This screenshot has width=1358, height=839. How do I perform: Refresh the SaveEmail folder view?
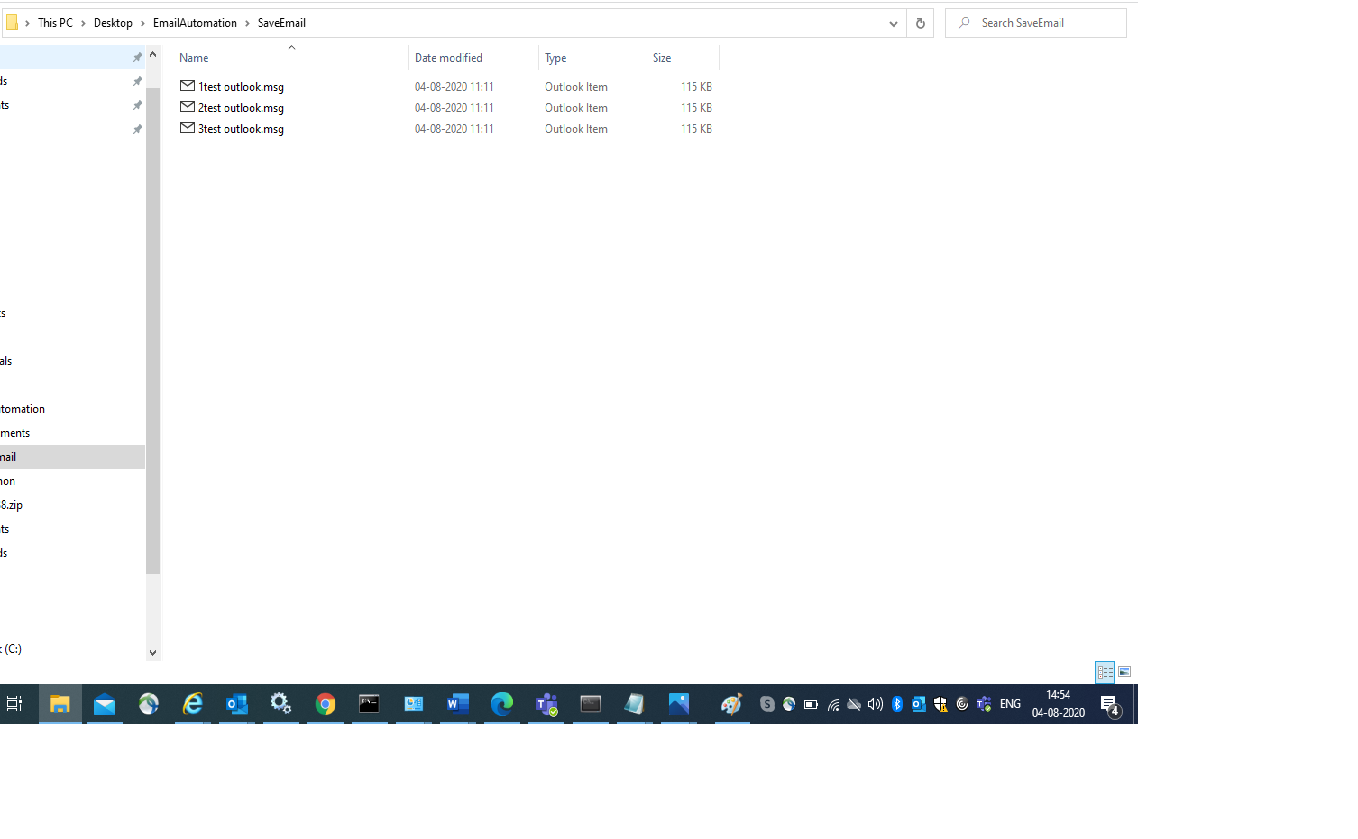(920, 23)
